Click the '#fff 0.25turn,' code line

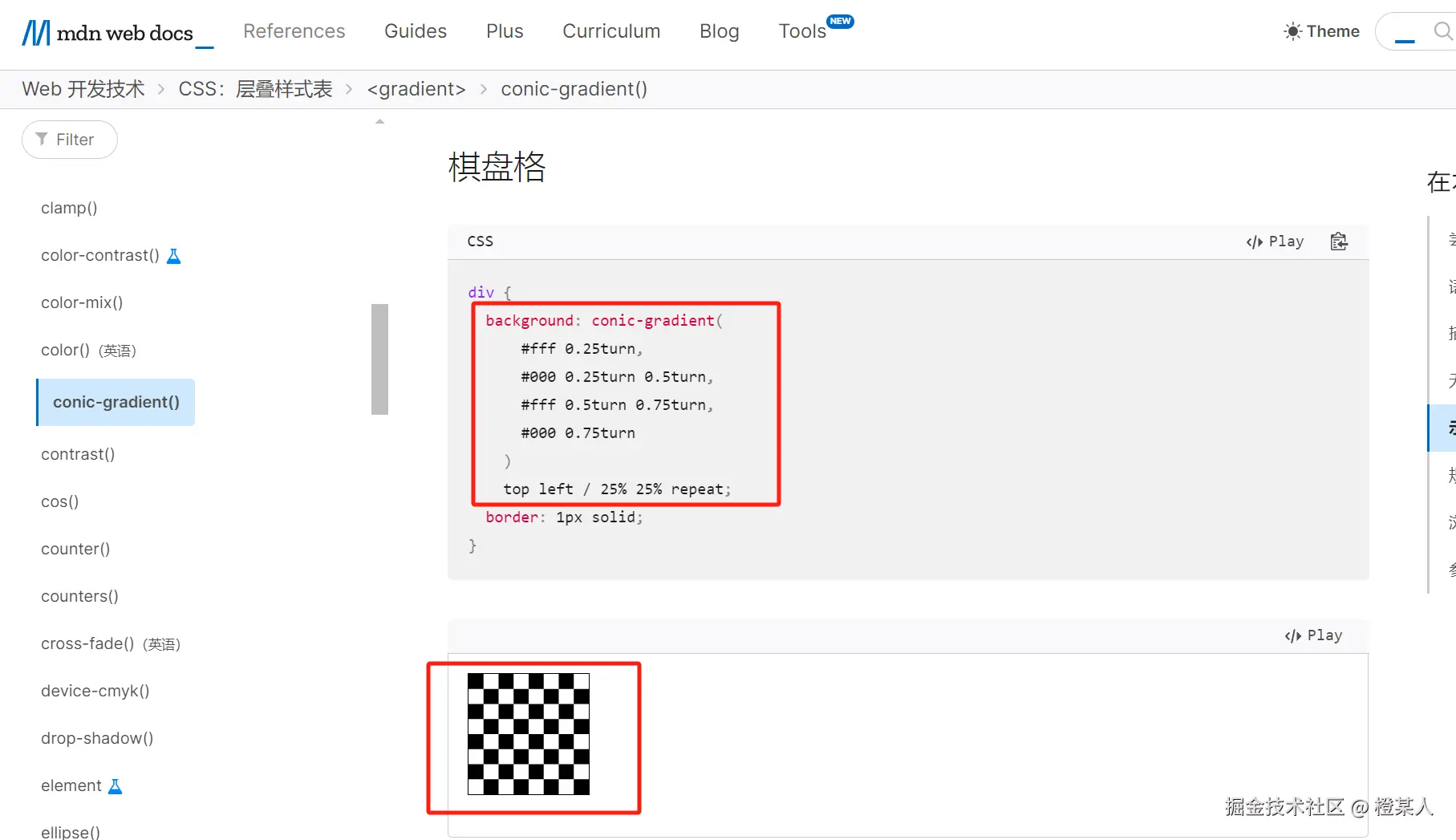tap(582, 349)
